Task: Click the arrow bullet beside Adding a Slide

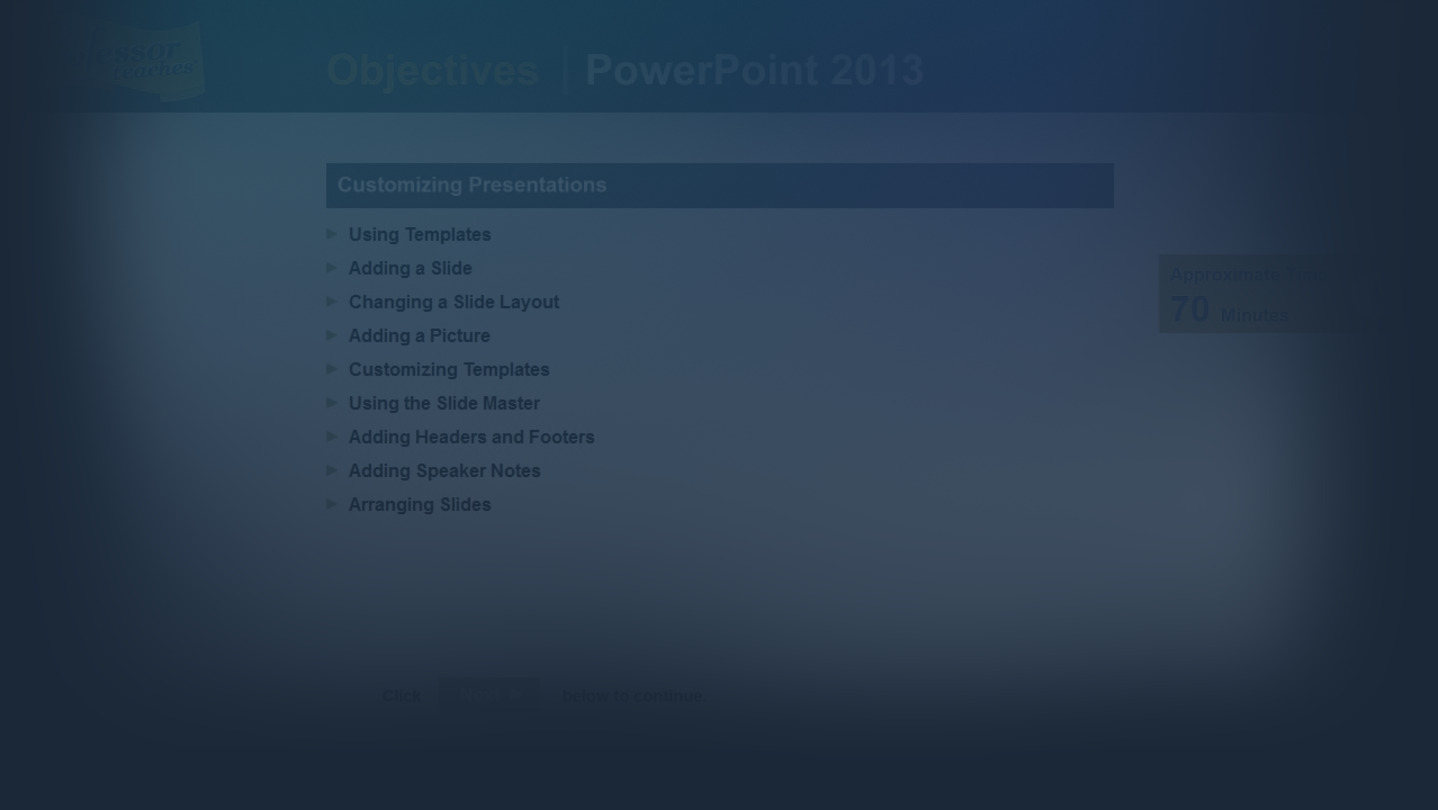Action: [x=332, y=268]
